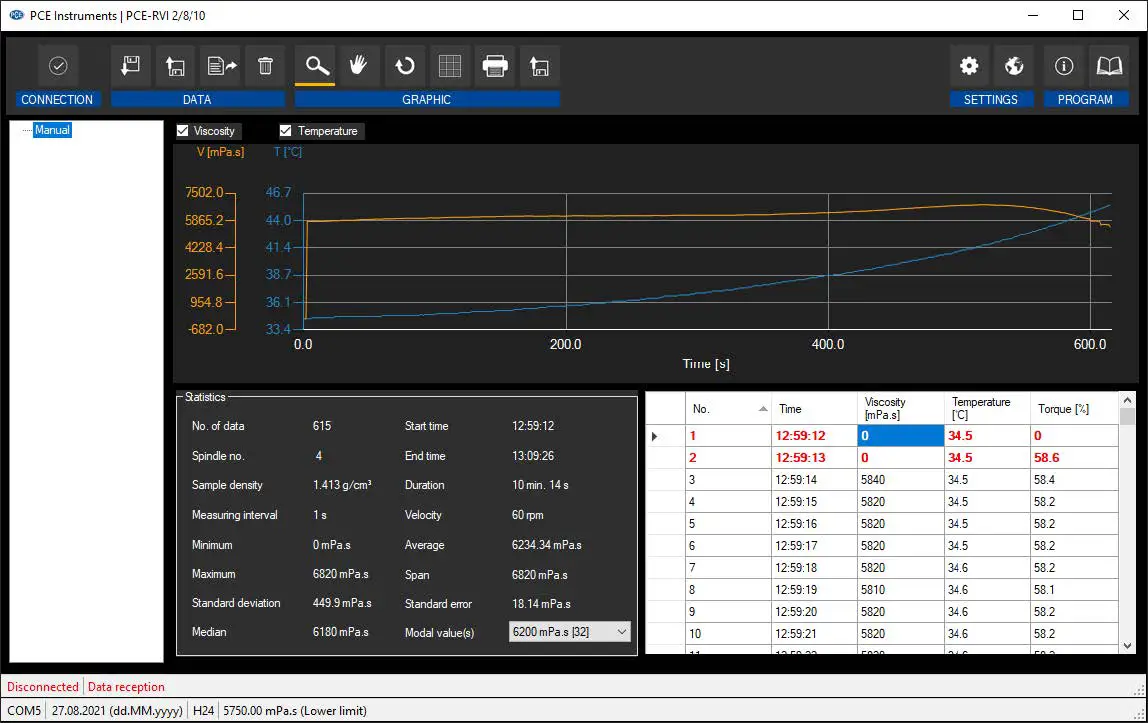The width and height of the screenshot is (1148, 723).
Task: Uncheck the Viscosity checkbox
Action: pos(183,131)
